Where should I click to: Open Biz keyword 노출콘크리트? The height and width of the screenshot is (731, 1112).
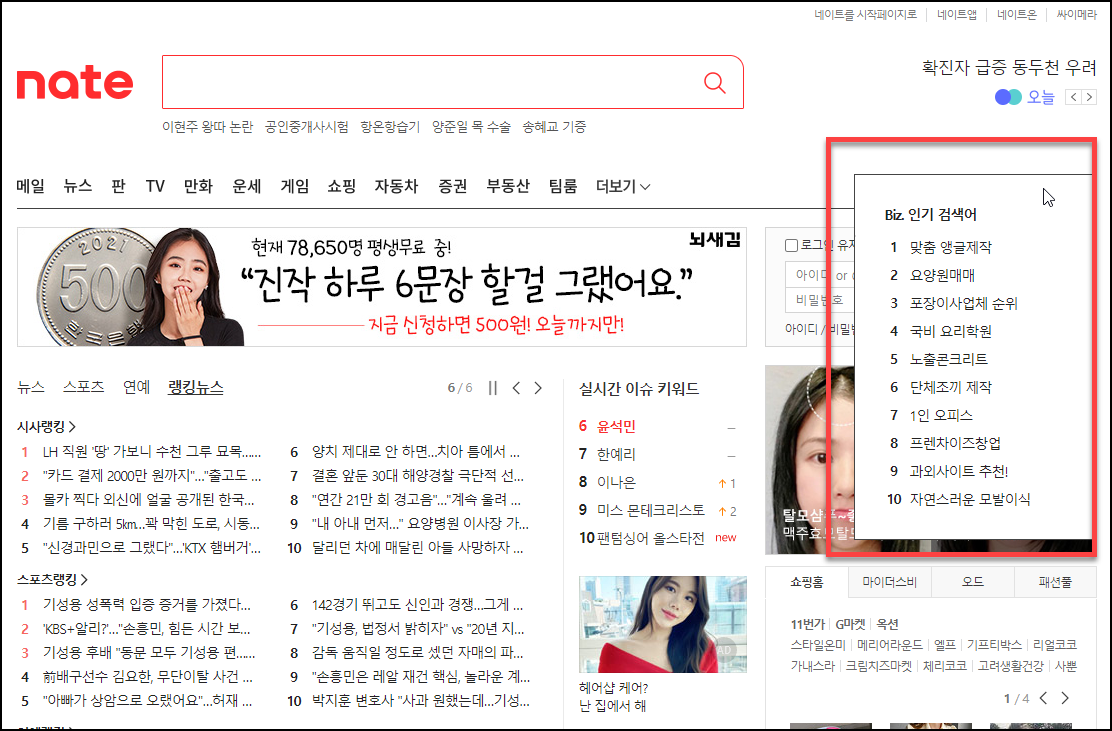[x=949, y=359]
